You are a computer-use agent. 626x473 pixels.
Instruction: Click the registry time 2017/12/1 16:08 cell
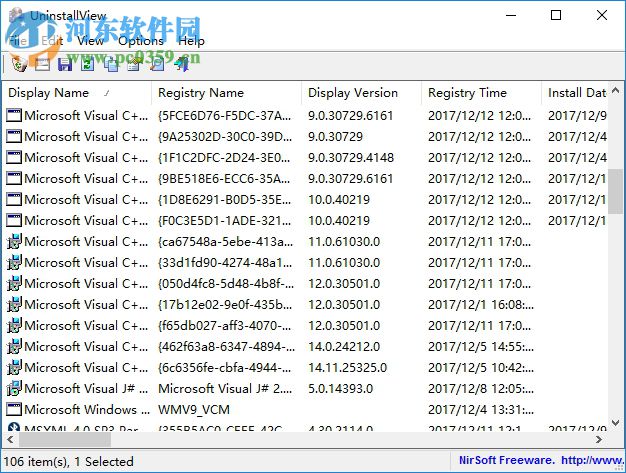pyautogui.click(x=481, y=305)
